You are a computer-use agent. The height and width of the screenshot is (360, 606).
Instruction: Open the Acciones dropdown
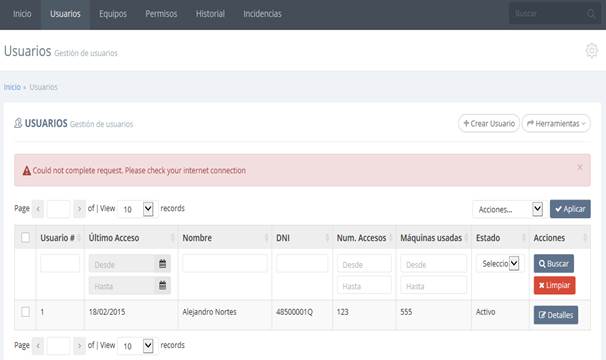coord(507,209)
